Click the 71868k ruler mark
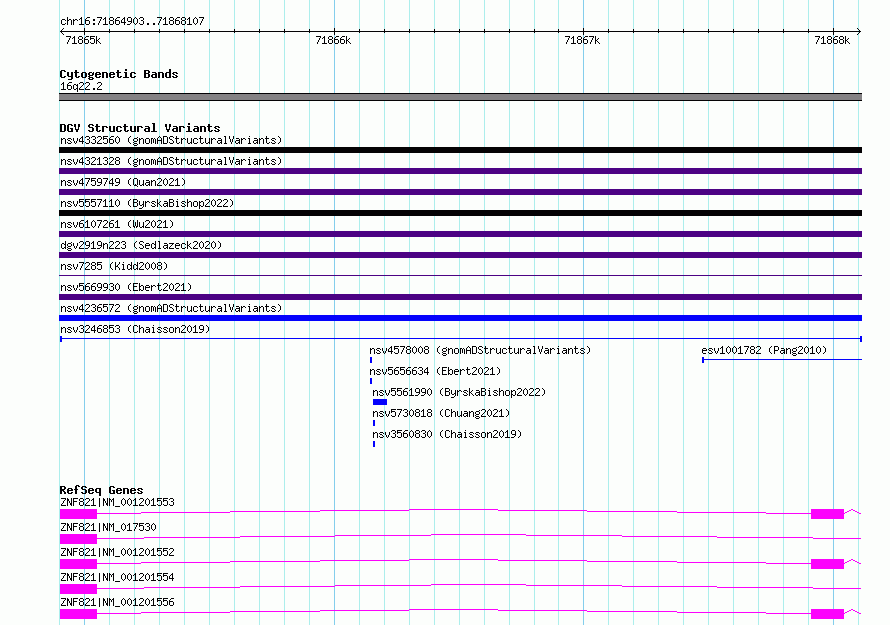The image size is (890, 625). [x=832, y=40]
